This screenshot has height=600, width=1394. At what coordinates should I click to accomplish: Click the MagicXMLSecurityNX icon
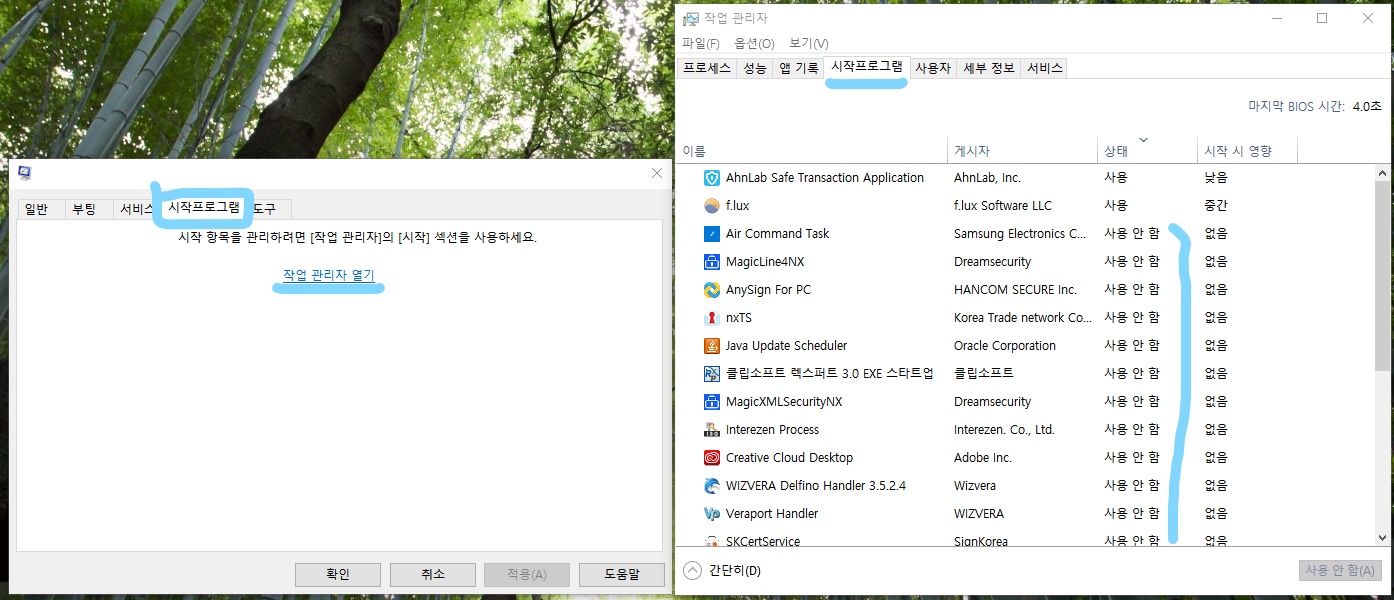pos(712,402)
